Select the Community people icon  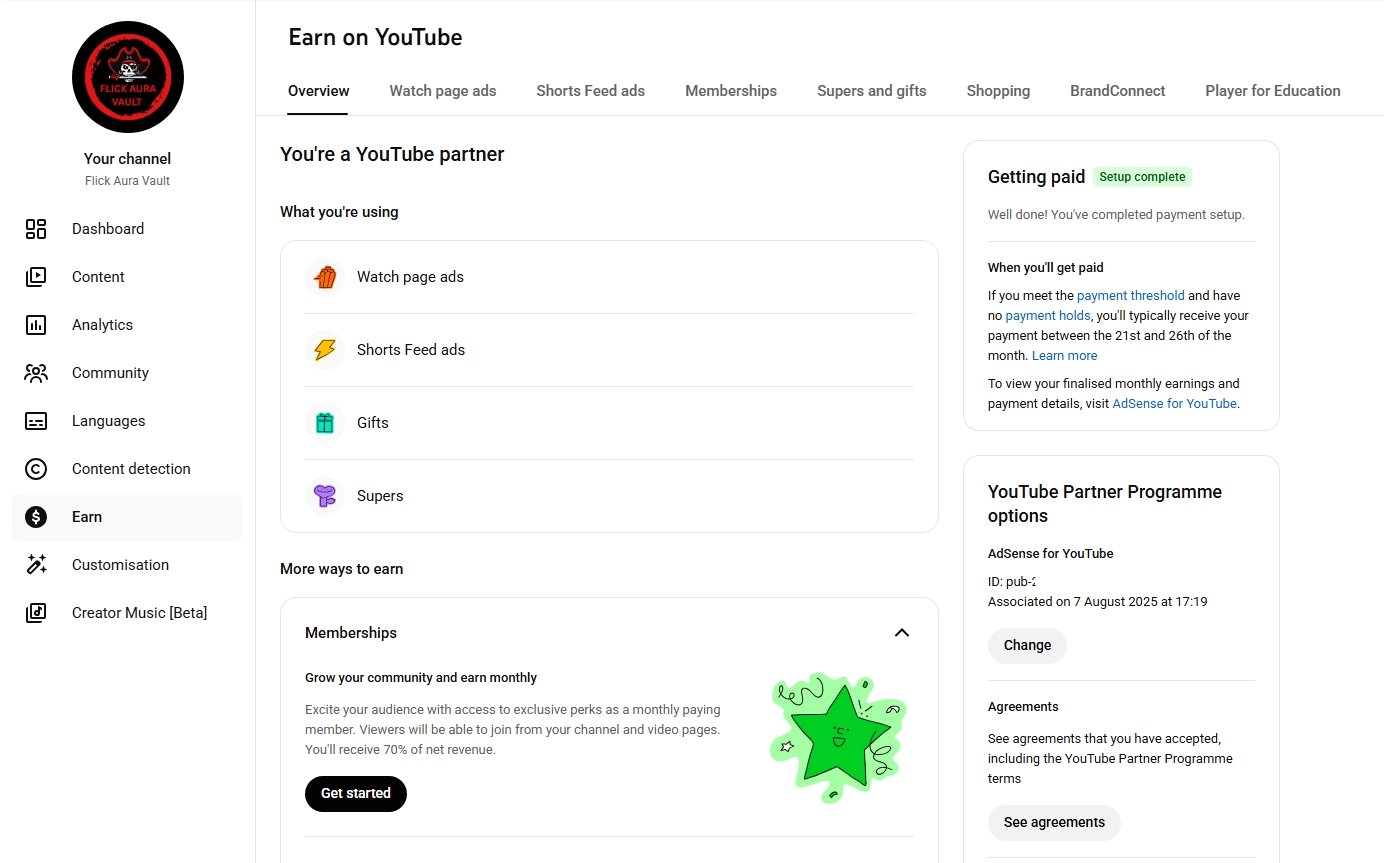(36, 373)
